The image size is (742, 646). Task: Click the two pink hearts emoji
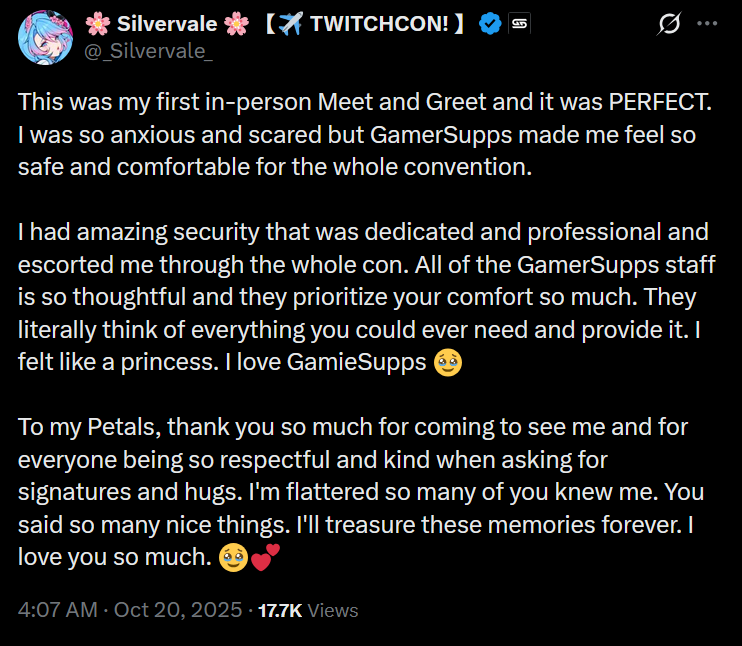(265, 558)
